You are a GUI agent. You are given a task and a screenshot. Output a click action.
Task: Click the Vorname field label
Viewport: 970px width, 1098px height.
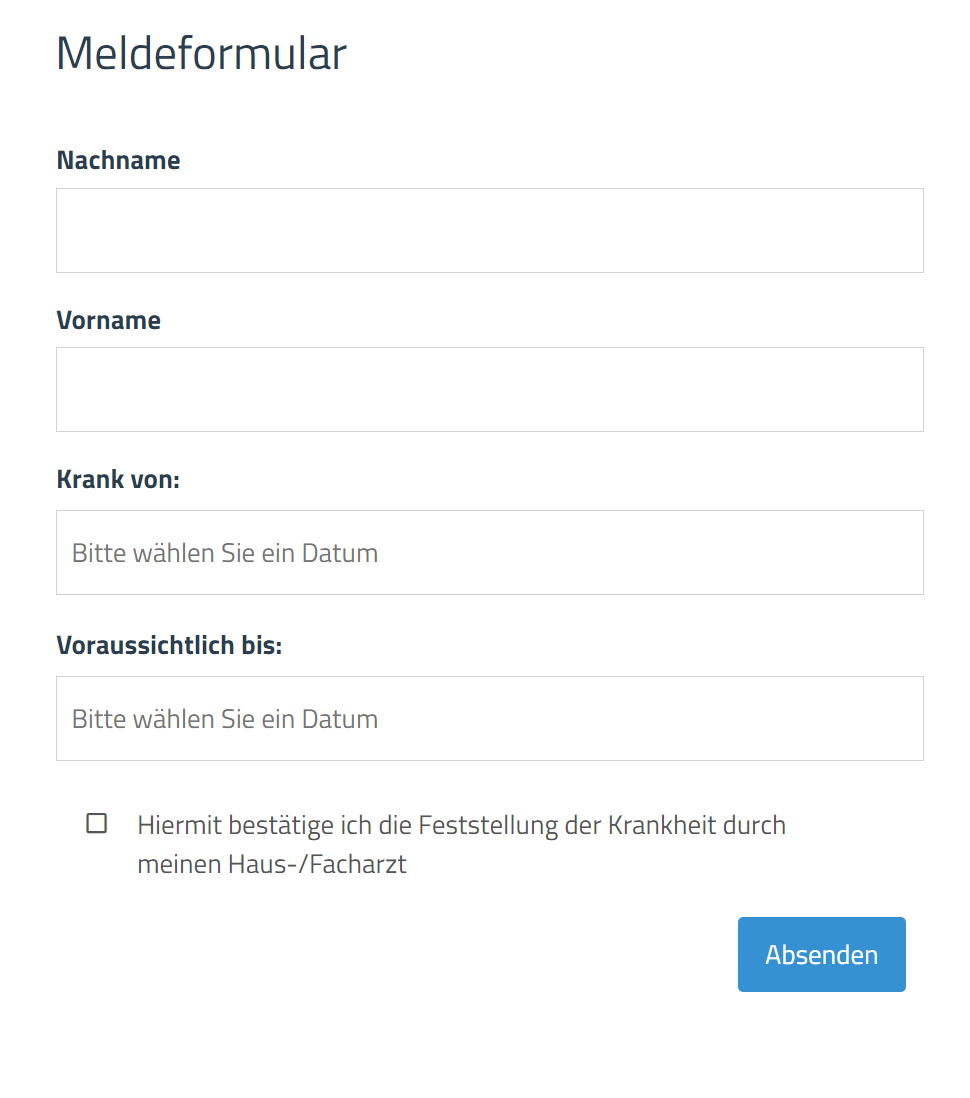click(x=109, y=320)
